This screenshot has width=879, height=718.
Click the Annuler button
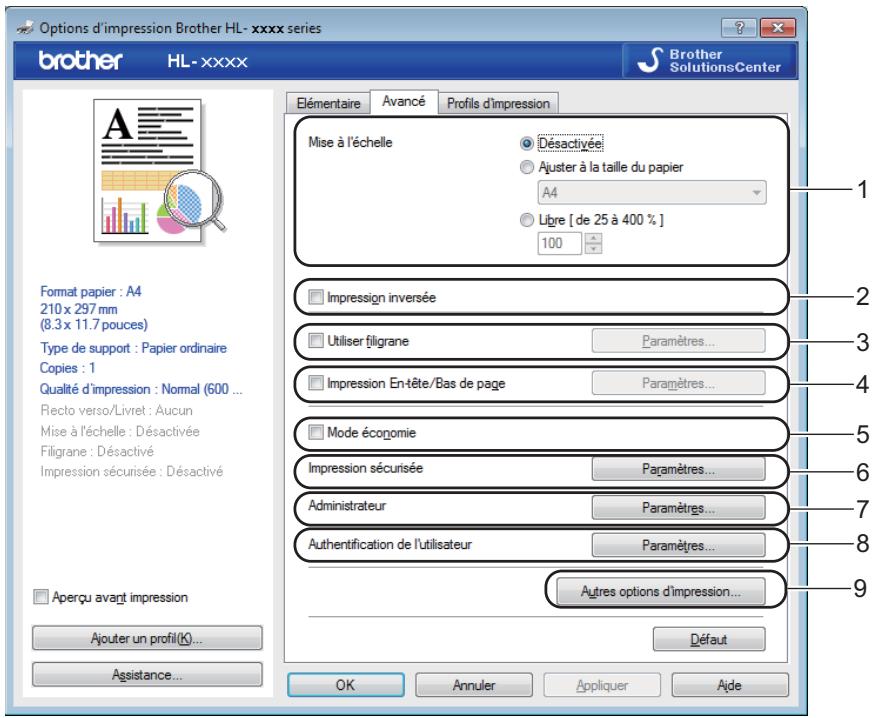point(474,685)
